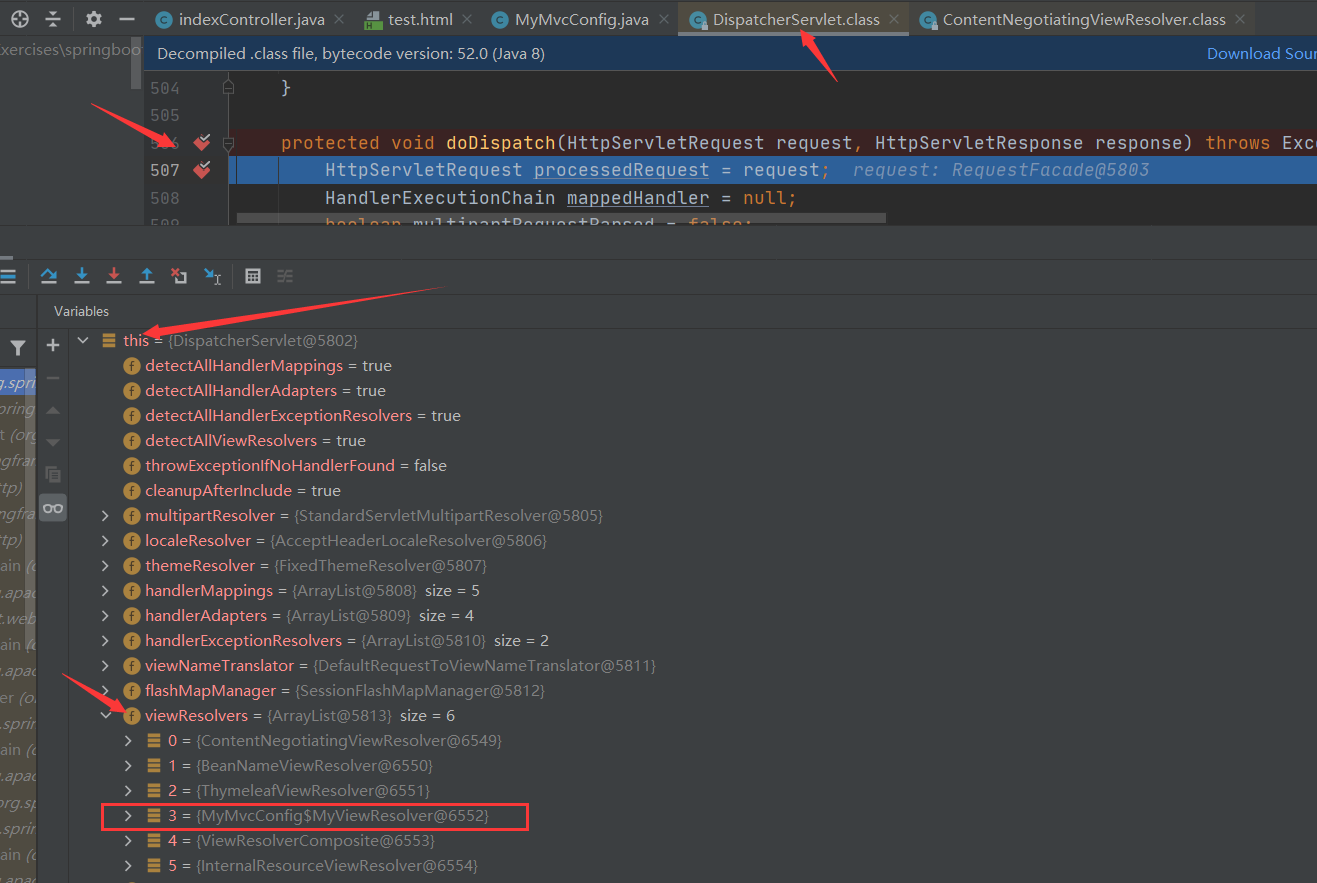This screenshot has width=1317, height=883.
Task: Click the red Force Step Into icon
Action: coord(114,275)
